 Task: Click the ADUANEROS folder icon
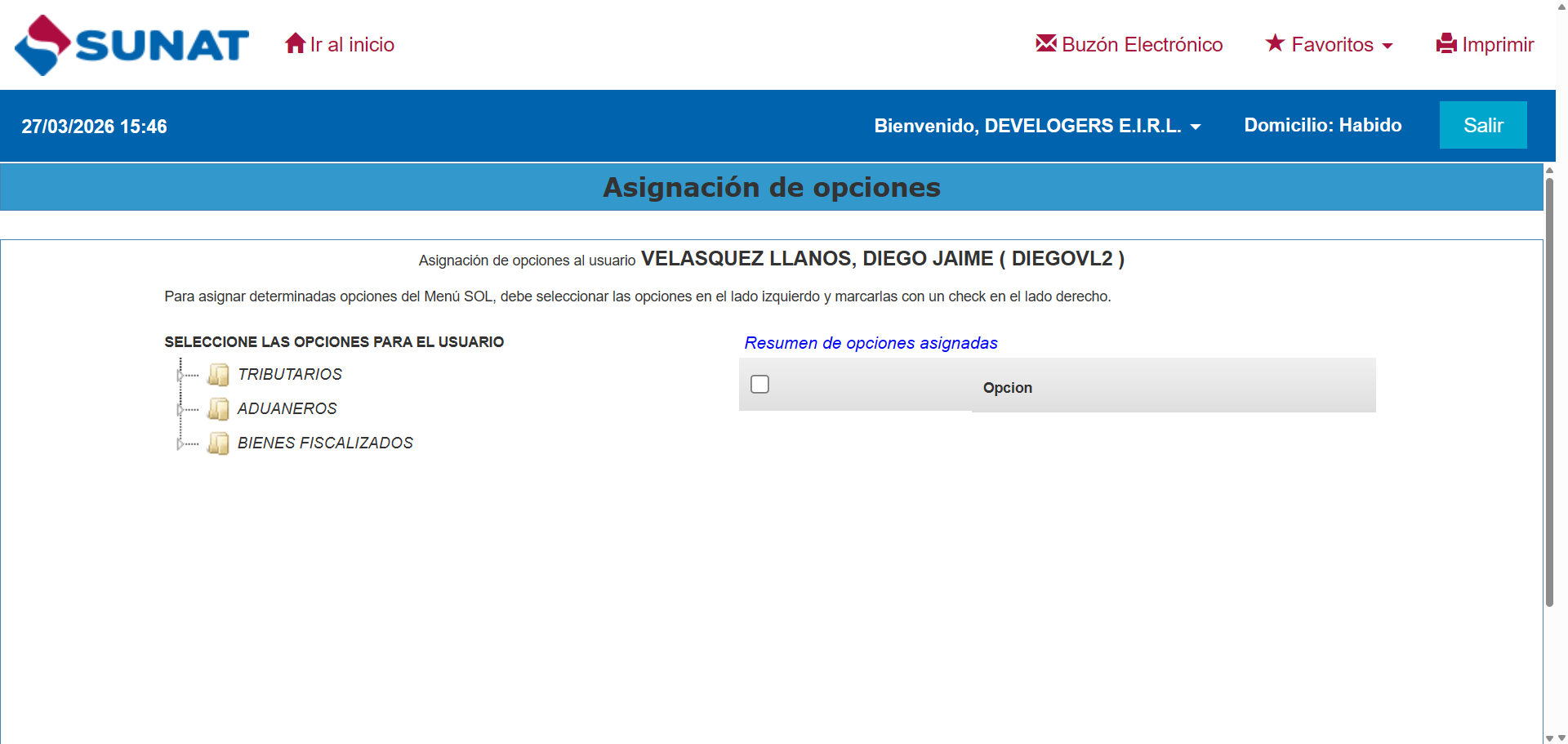[218, 409]
